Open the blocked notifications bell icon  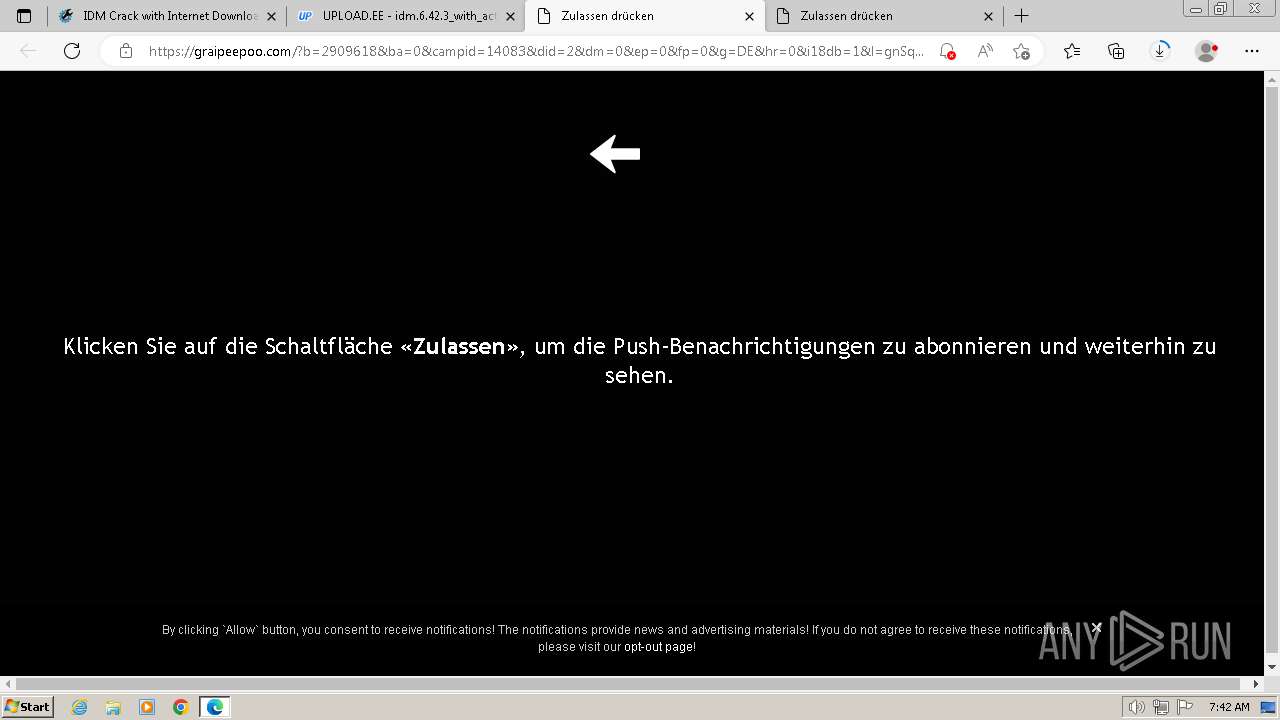pyautogui.click(x=947, y=51)
